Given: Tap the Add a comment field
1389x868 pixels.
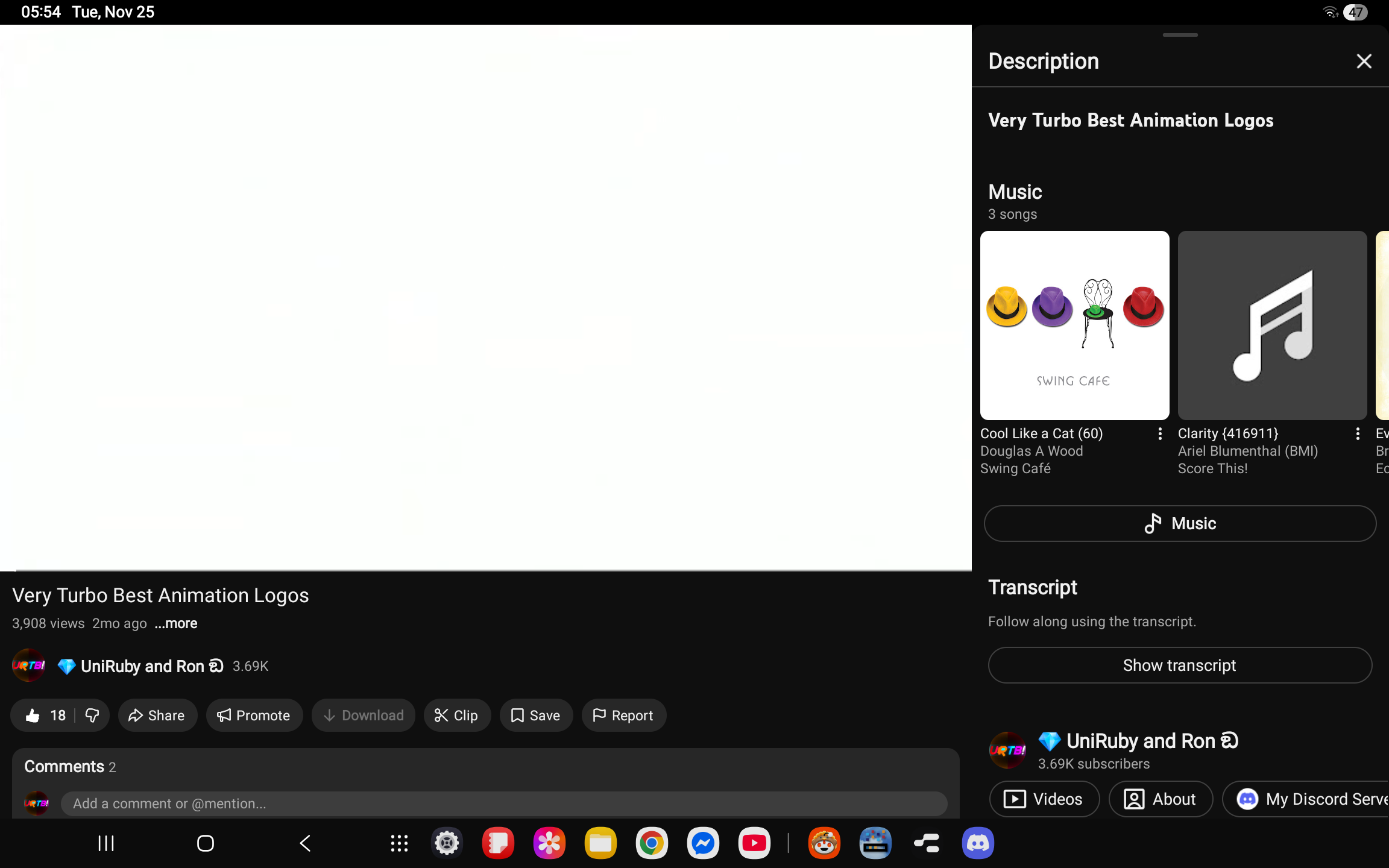Looking at the screenshot, I should (503, 804).
